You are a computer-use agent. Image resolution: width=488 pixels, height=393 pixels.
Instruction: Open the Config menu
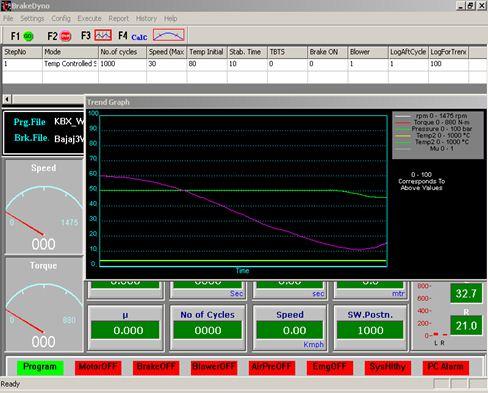click(x=61, y=19)
